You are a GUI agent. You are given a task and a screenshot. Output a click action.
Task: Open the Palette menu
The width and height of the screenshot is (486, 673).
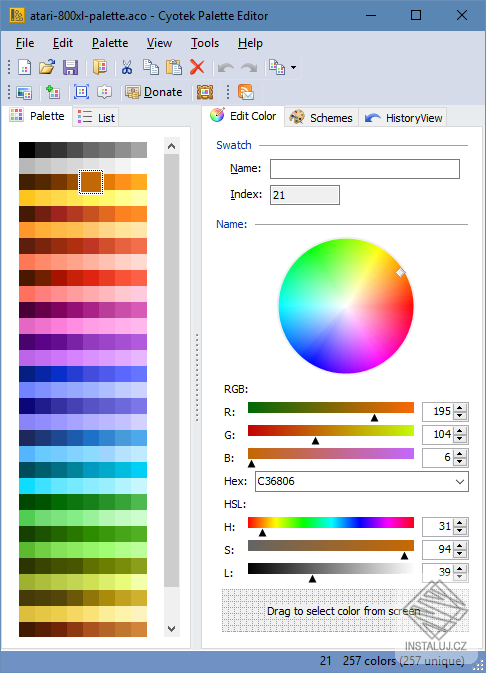click(110, 43)
